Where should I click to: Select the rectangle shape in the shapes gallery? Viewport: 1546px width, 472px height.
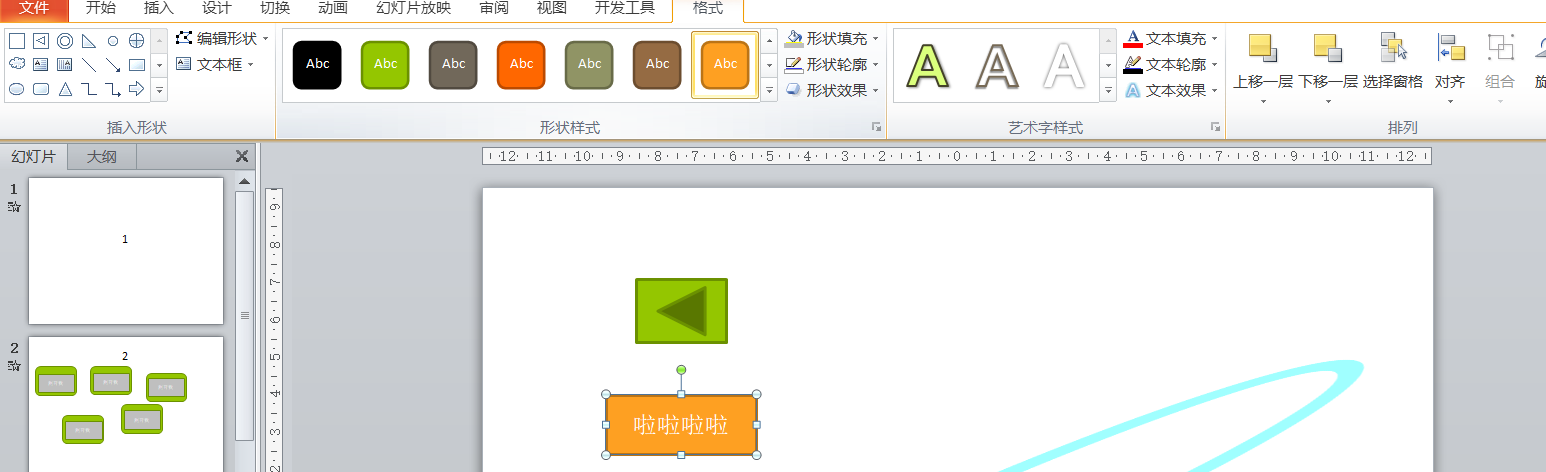(x=17, y=41)
